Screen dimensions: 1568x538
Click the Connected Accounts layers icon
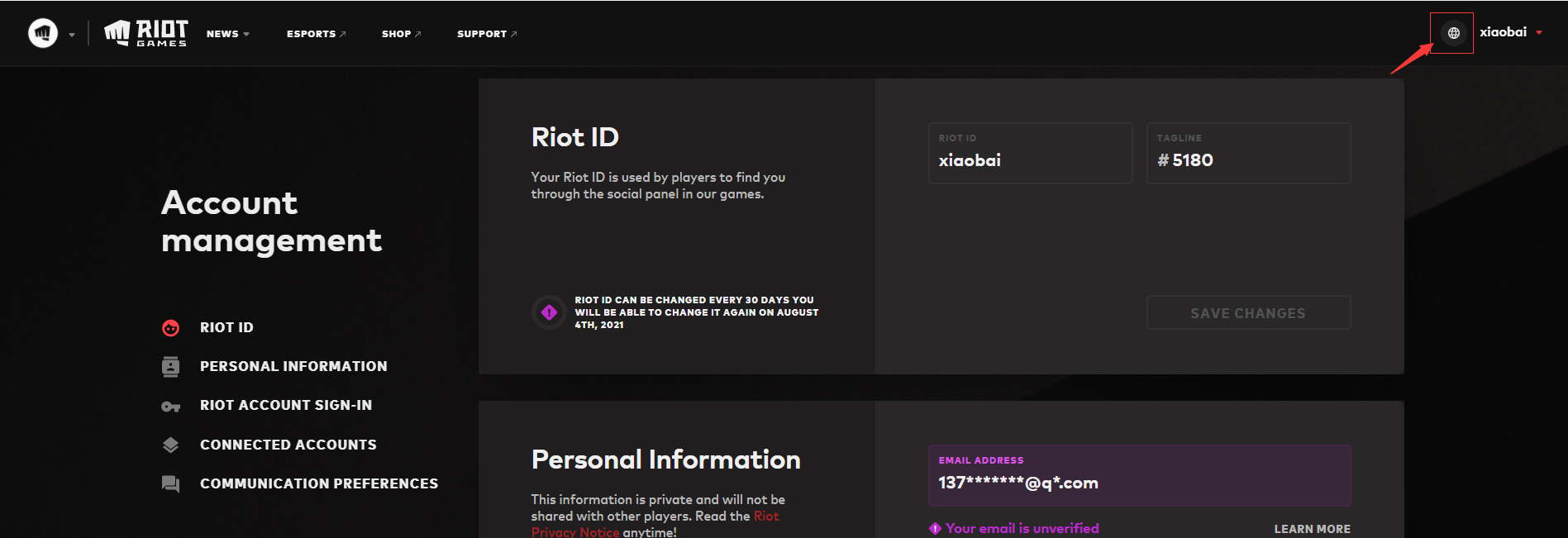point(170,445)
